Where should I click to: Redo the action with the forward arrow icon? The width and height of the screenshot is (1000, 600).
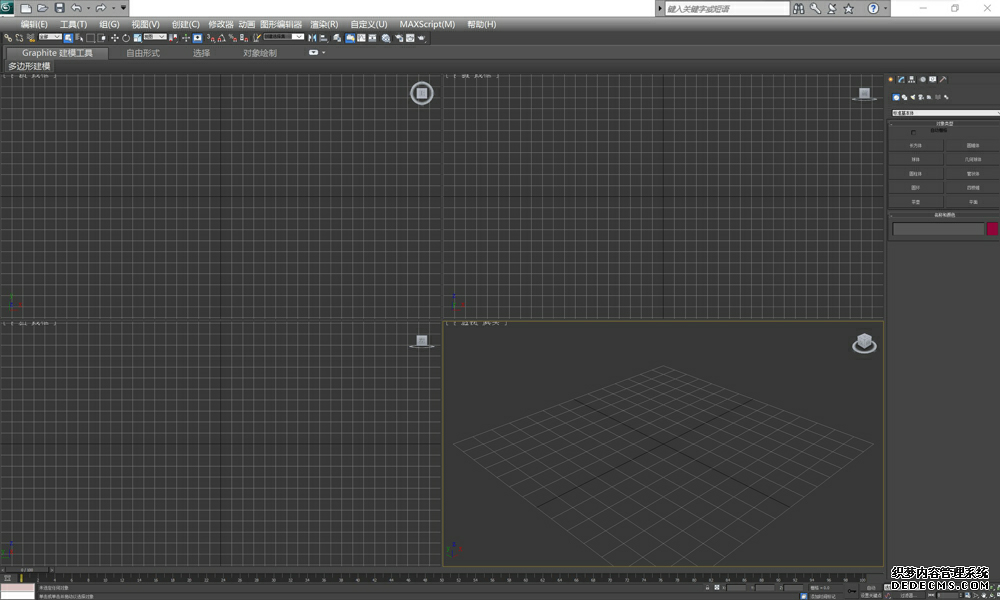point(100,8)
